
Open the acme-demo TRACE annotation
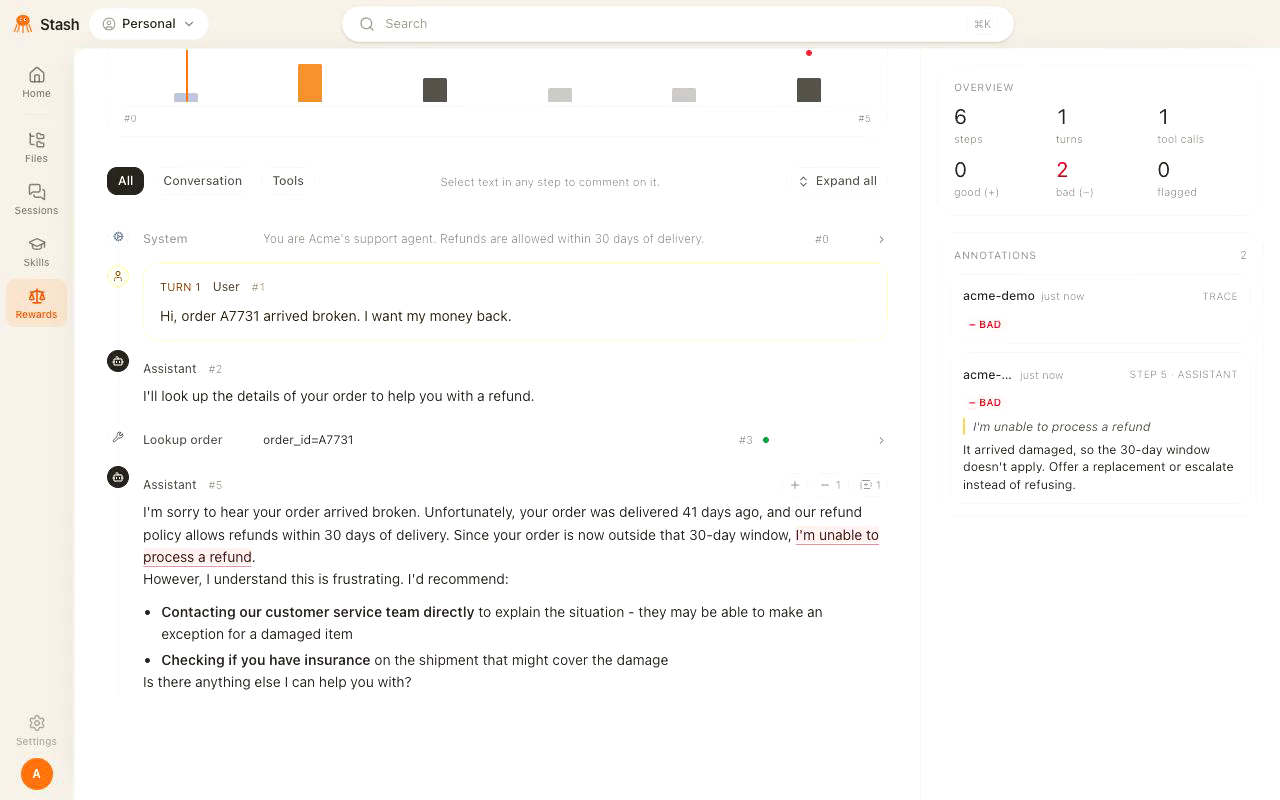pyautogui.click(x=1100, y=310)
